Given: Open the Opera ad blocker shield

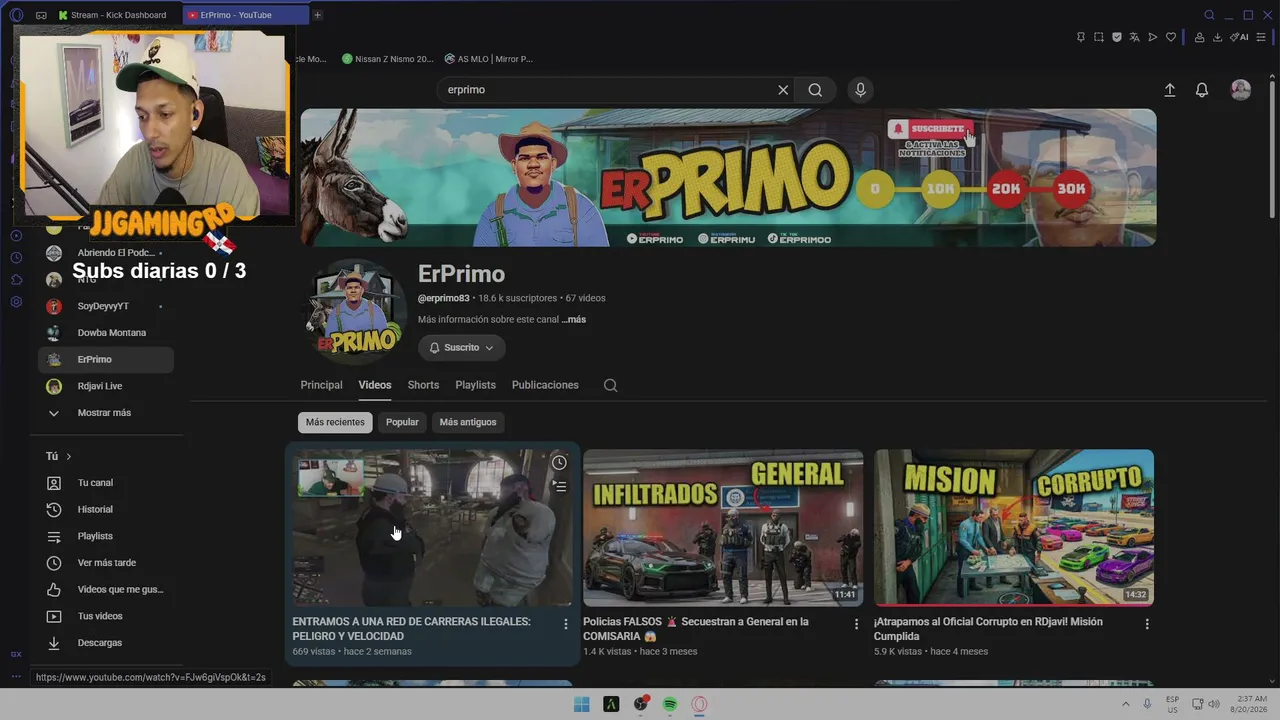Looking at the screenshot, I should pyautogui.click(x=1117, y=37).
